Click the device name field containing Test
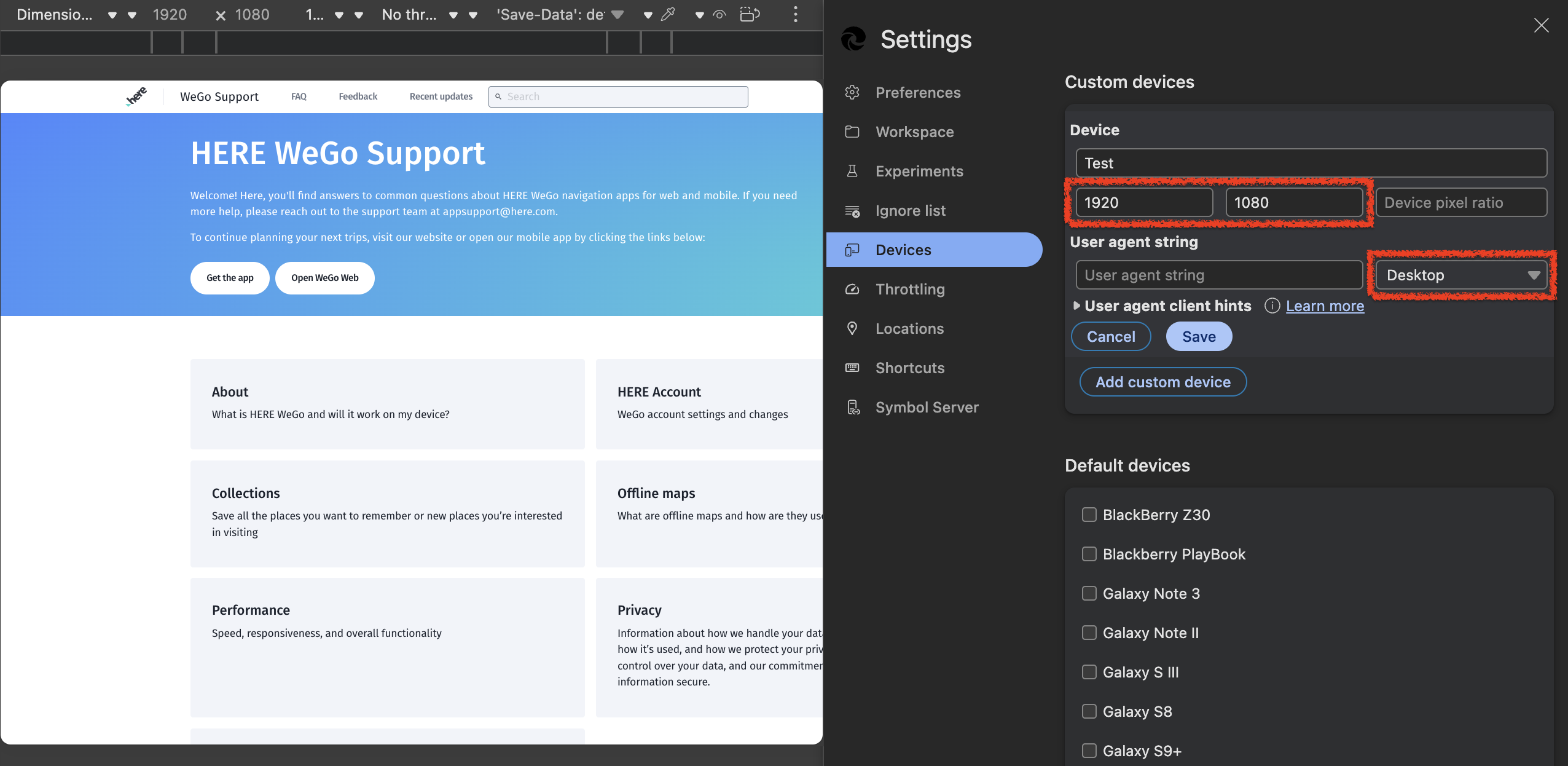 coord(1311,163)
